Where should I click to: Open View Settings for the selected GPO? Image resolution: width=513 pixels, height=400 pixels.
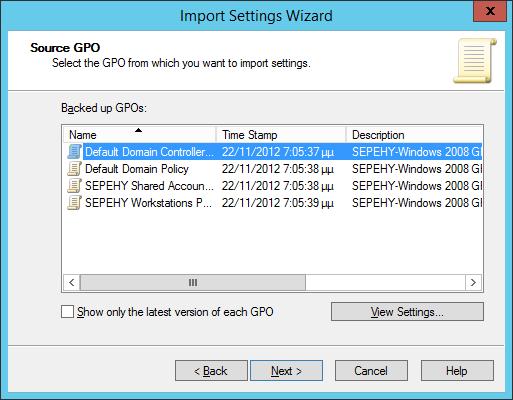pyautogui.click(x=407, y=312)
